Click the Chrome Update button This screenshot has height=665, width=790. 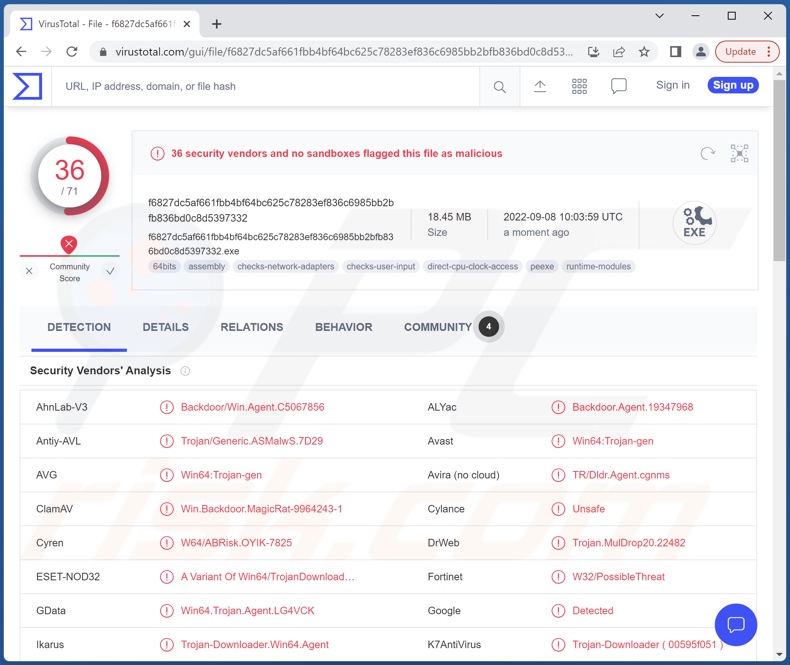click(747, 51)
